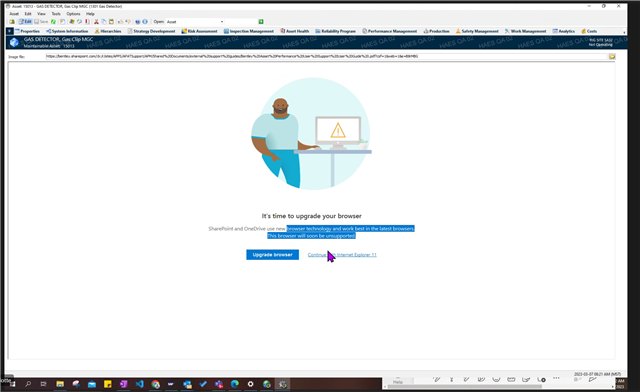640x392 pixels.
Task: Open the Options menu
Action: point(73,14)
